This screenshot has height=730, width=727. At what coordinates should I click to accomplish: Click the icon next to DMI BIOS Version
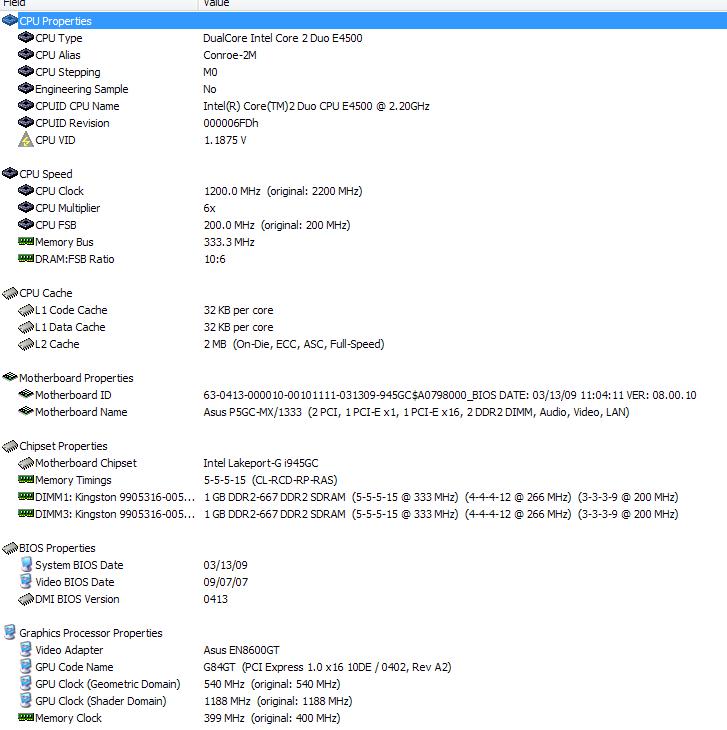[26, 599]
